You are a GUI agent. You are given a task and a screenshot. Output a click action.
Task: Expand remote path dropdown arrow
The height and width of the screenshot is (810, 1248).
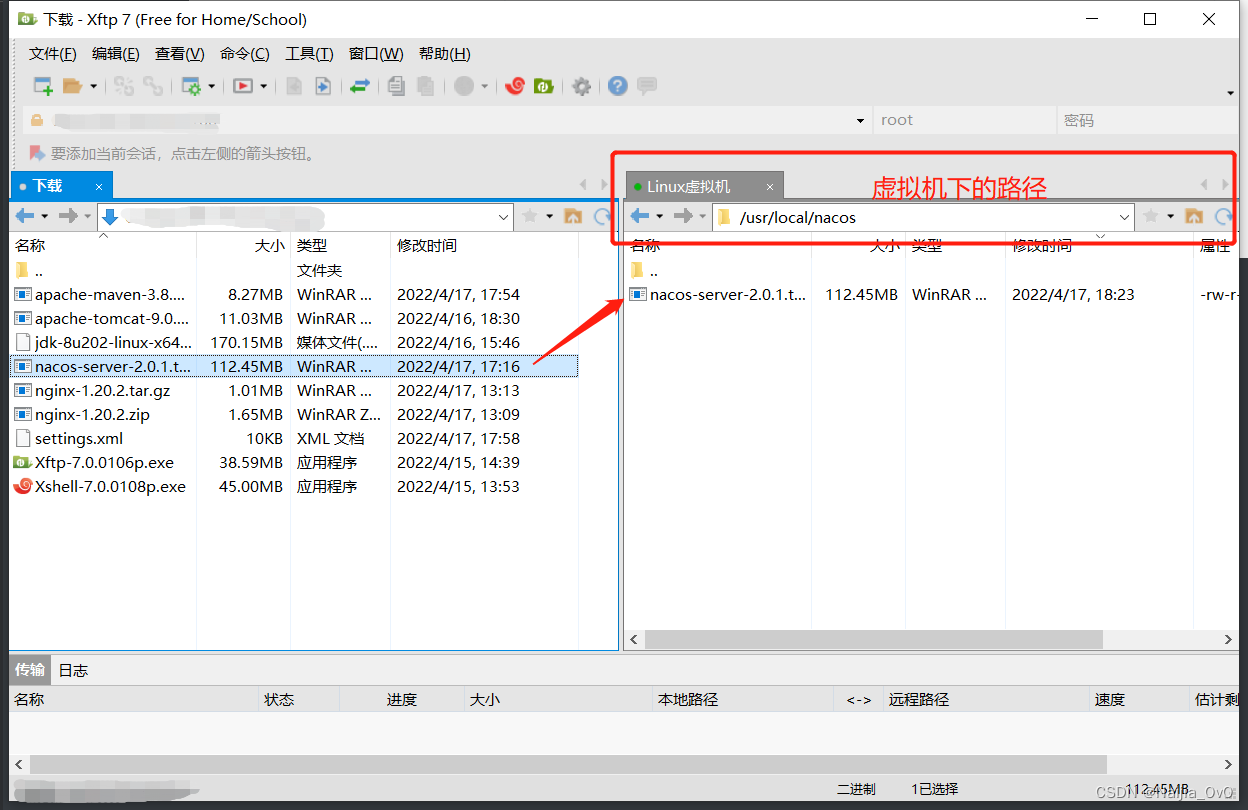click(x=1125, y=217)
